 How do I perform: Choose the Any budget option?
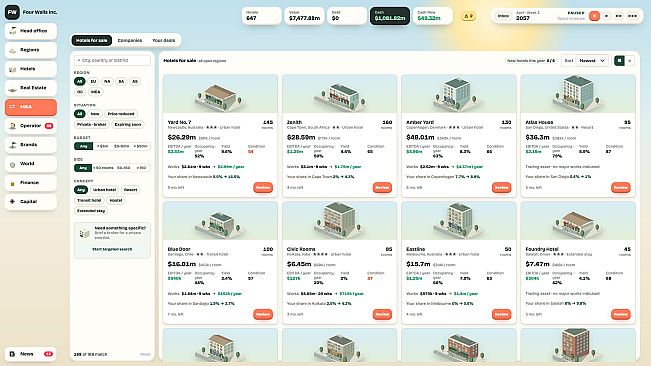click(83, 146)
